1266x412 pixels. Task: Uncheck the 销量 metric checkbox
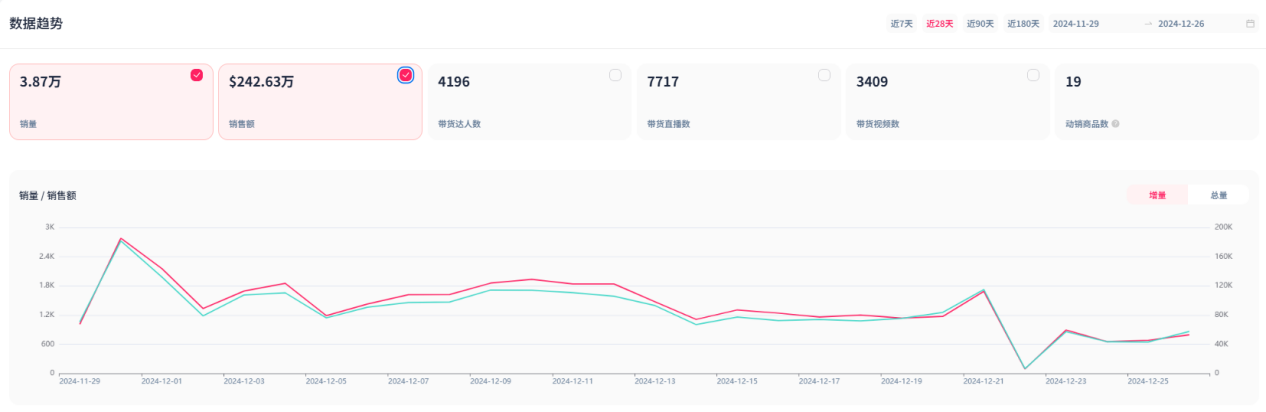tap(197, 75)
